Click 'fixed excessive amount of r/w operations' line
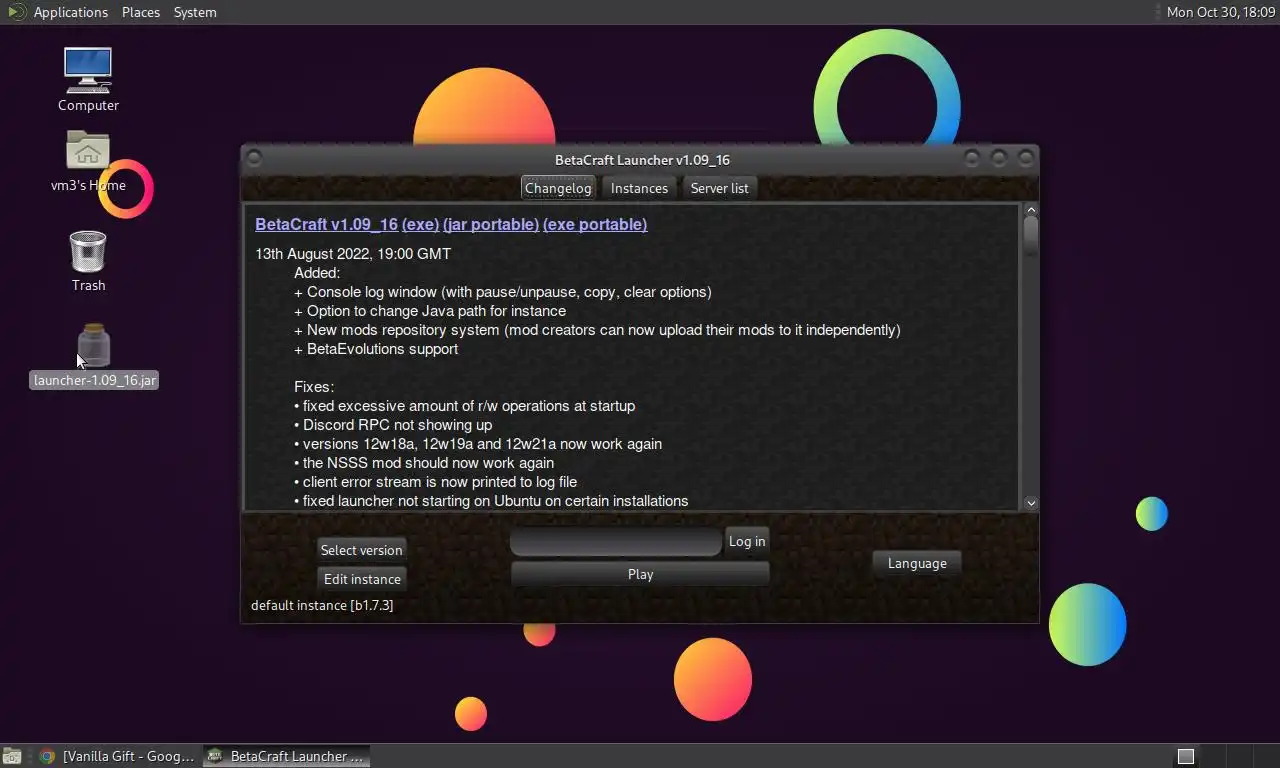Screen dimensions: 1280x768 coord(465,406)
